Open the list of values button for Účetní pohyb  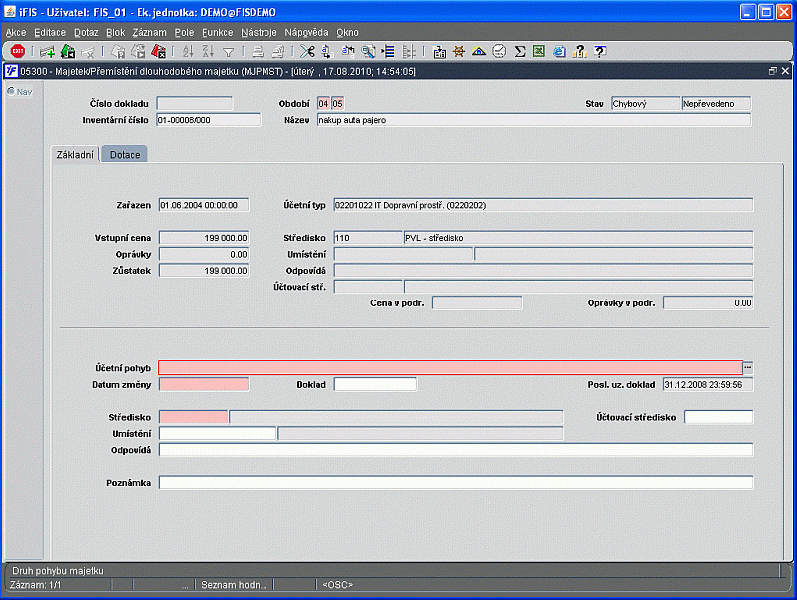coord(748,367)
